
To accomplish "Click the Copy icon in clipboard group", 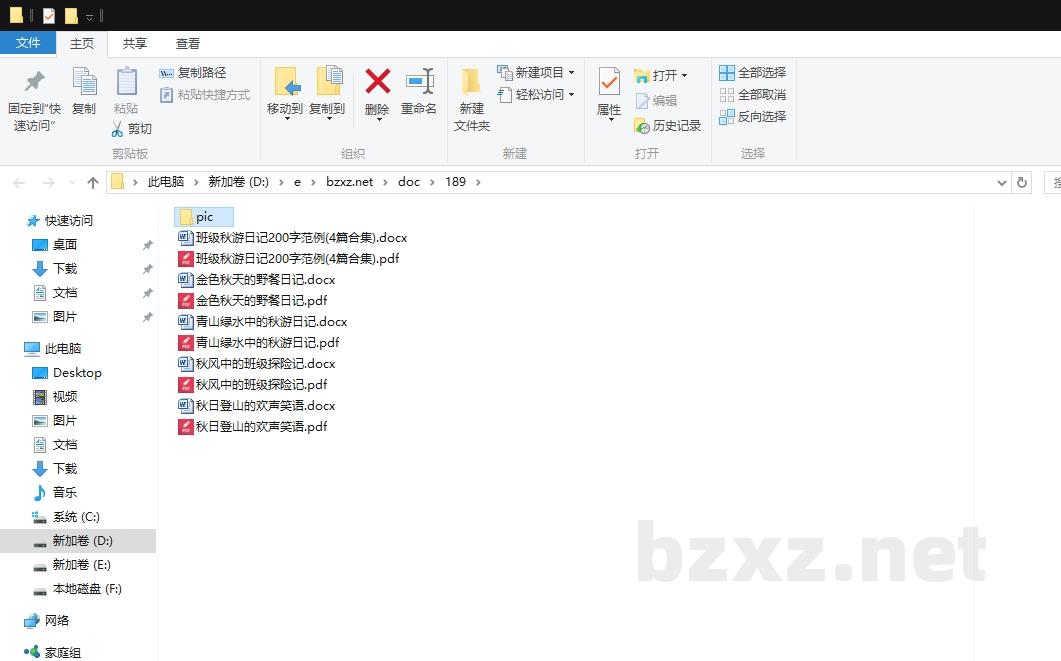I will pyautogui.click(x=84, y=82).
